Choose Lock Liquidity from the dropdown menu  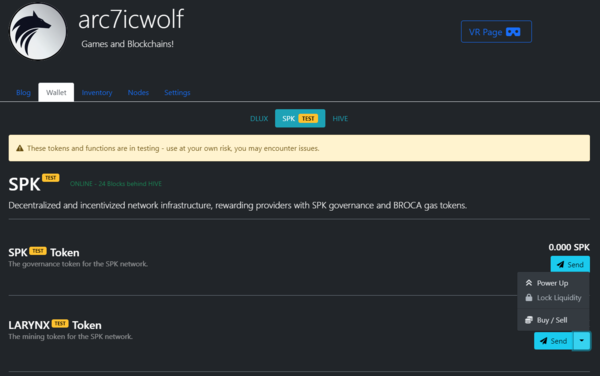coord(553,298)
